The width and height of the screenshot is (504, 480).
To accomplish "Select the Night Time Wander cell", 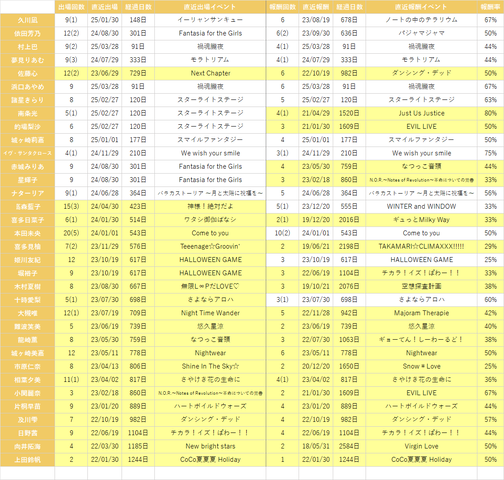I will coord(210,313).
